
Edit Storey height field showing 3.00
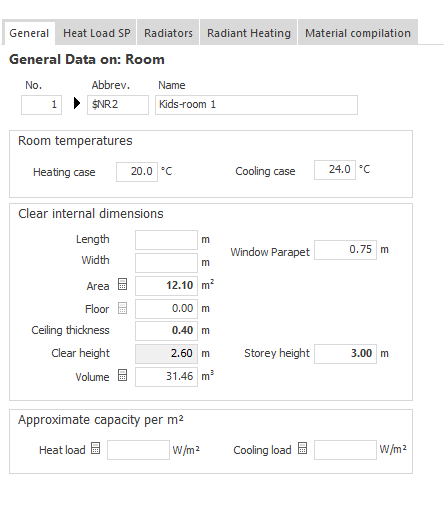pyautogui.click(x=345, y=354)
